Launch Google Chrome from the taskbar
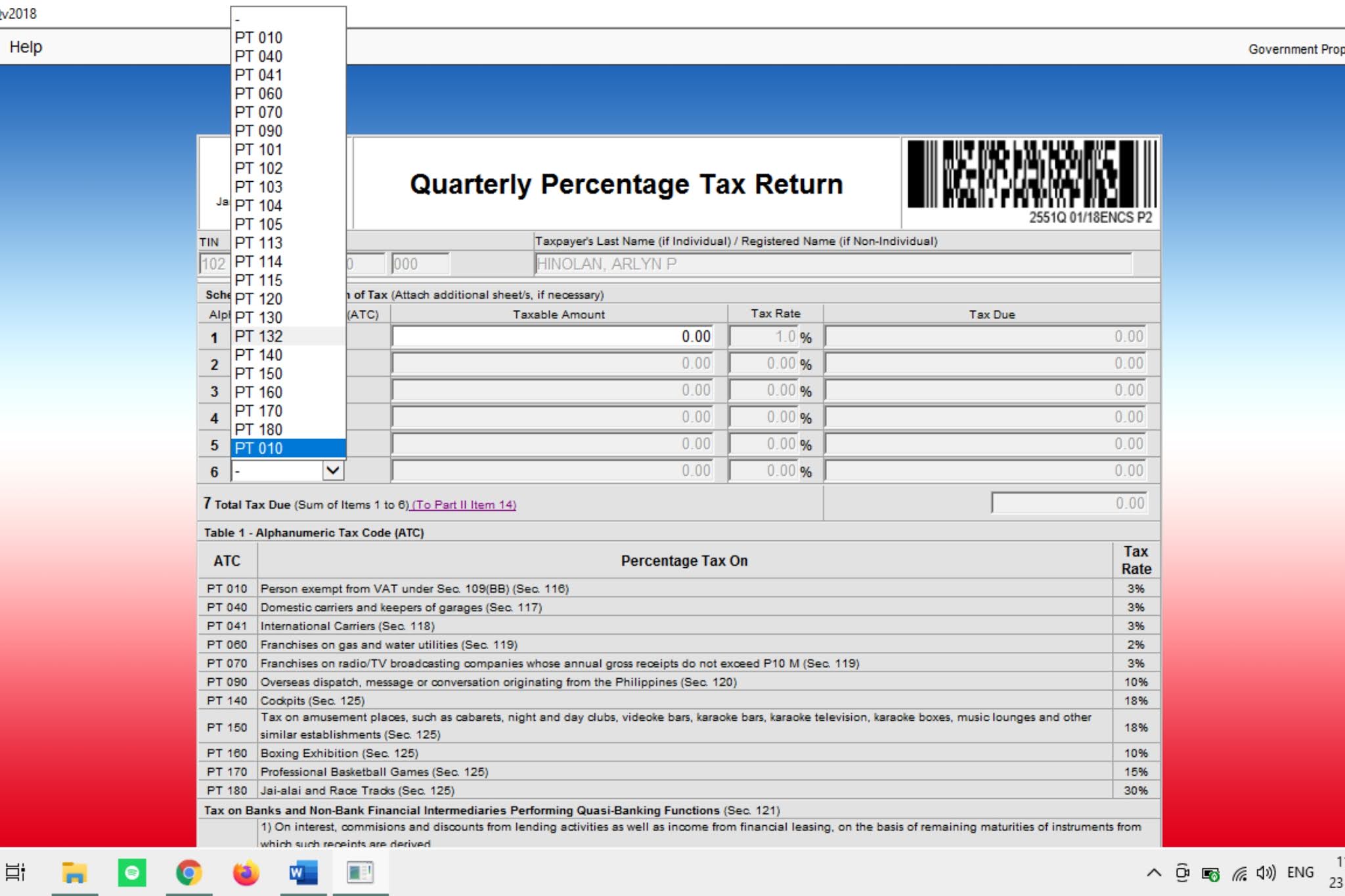The height and width of the screenshot is (896, 1345). pyautogui.click(x=188, y=872)
